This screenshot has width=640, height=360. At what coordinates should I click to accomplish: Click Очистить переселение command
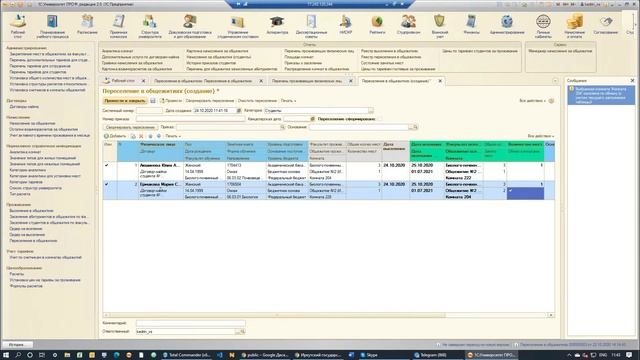(257, 100)
